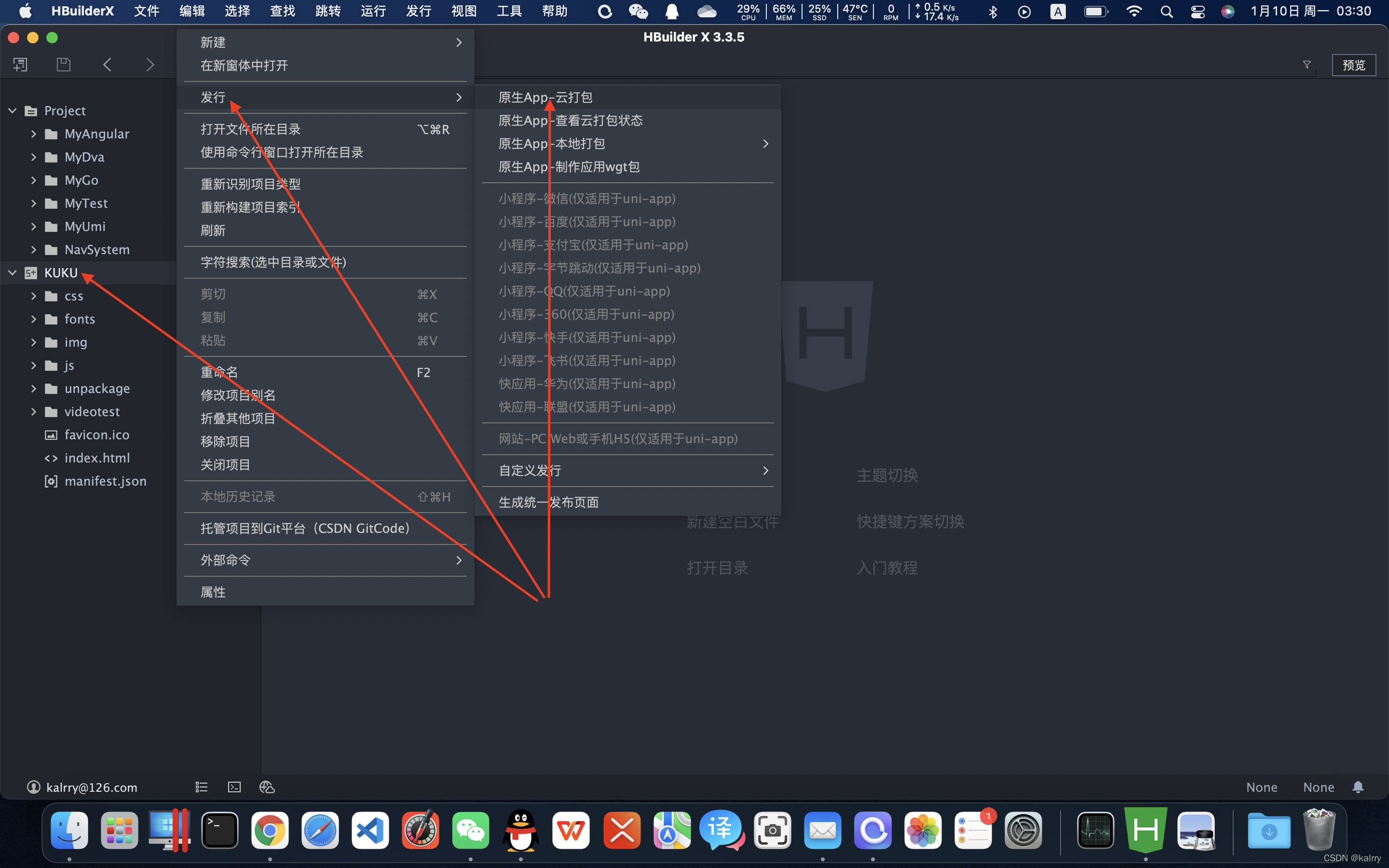
Task: Choose 字符搜索(选中目录或文件)
Action: [x=326, y=262]
